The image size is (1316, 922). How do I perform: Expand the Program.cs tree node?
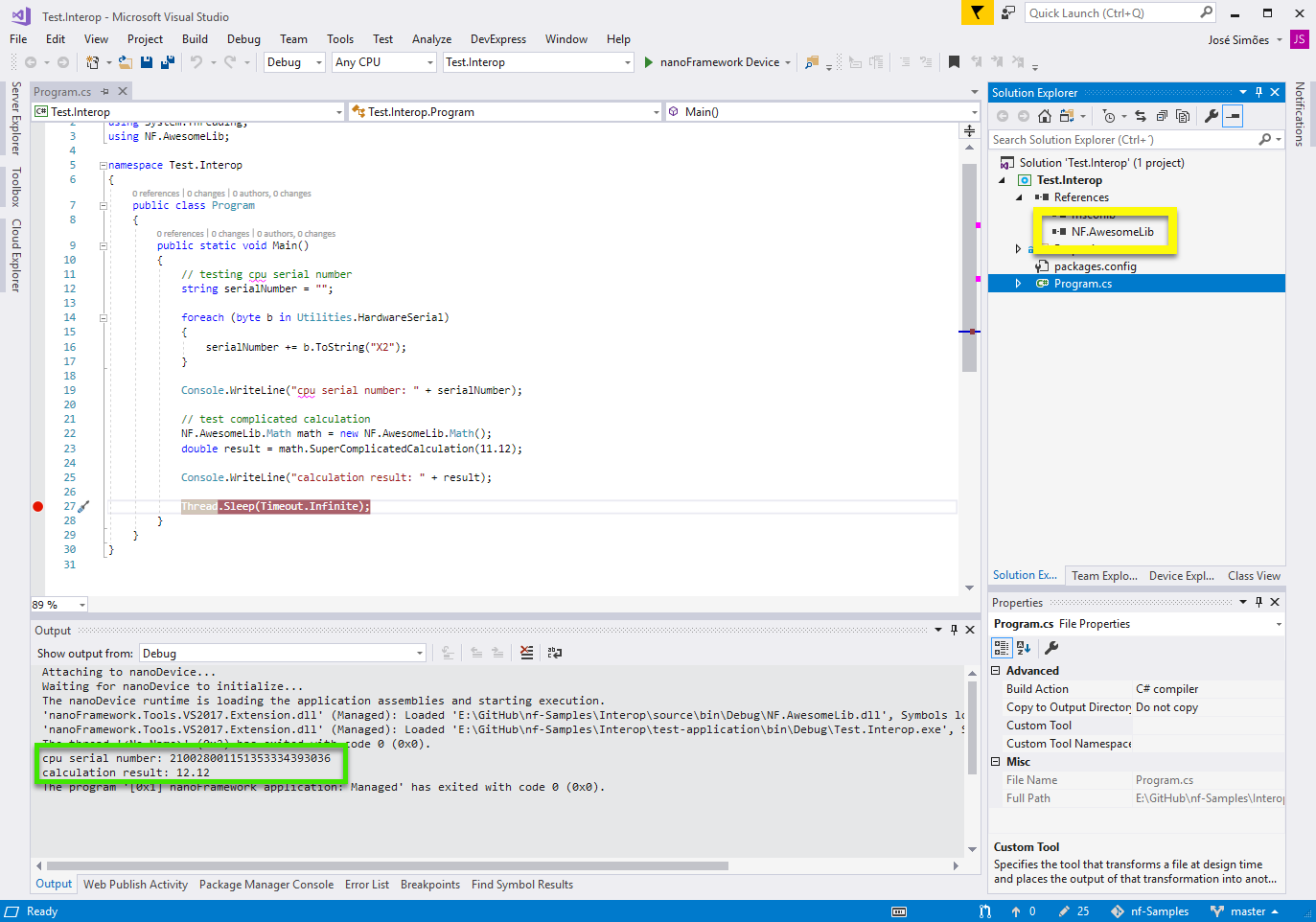[1018, 284]
